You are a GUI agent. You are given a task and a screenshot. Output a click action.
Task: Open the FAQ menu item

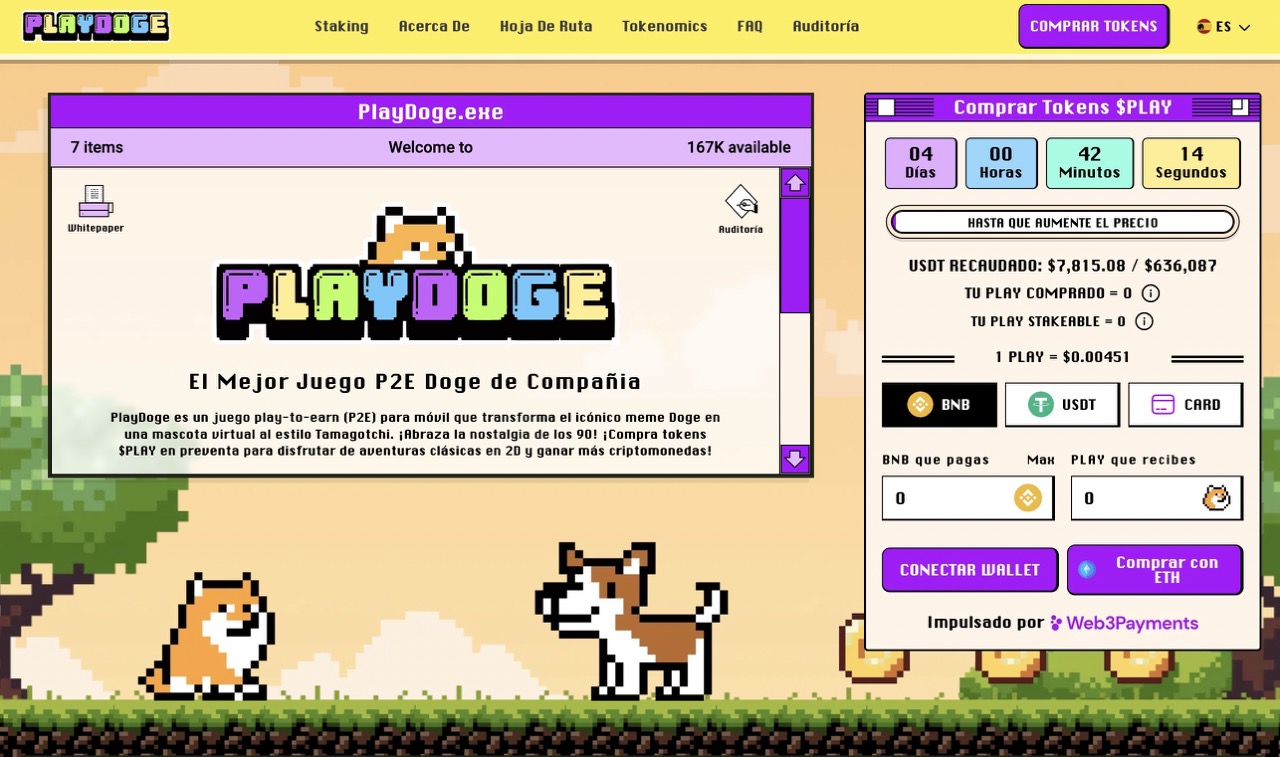tap(750, 26)
